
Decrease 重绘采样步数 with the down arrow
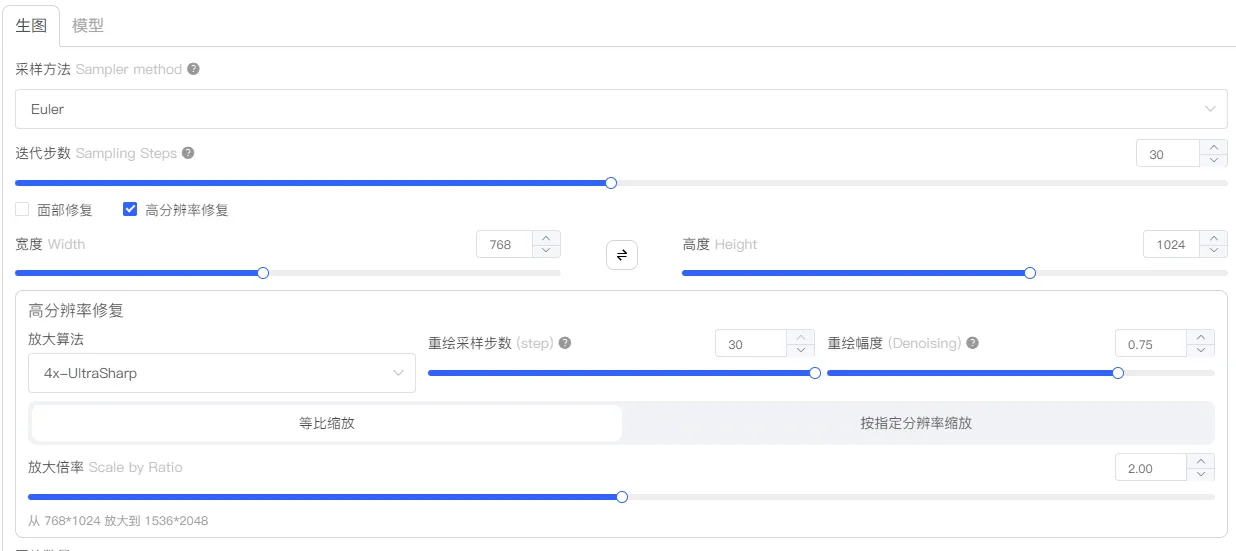800,350
